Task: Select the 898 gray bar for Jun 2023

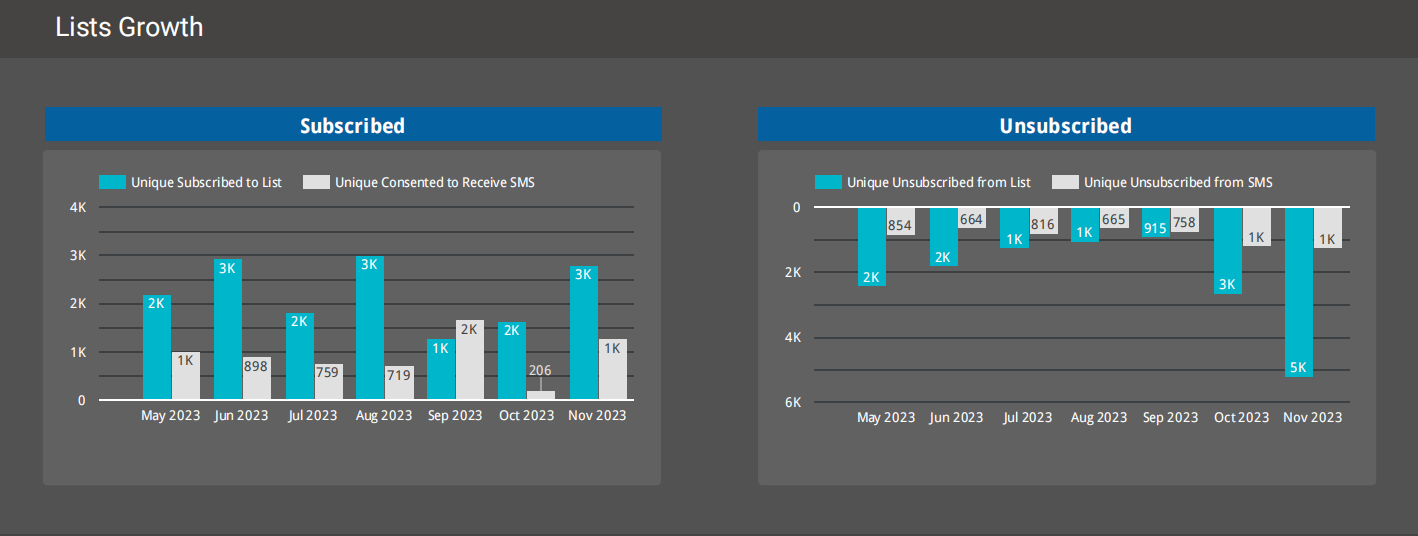Action: click(x=256, y=378)
